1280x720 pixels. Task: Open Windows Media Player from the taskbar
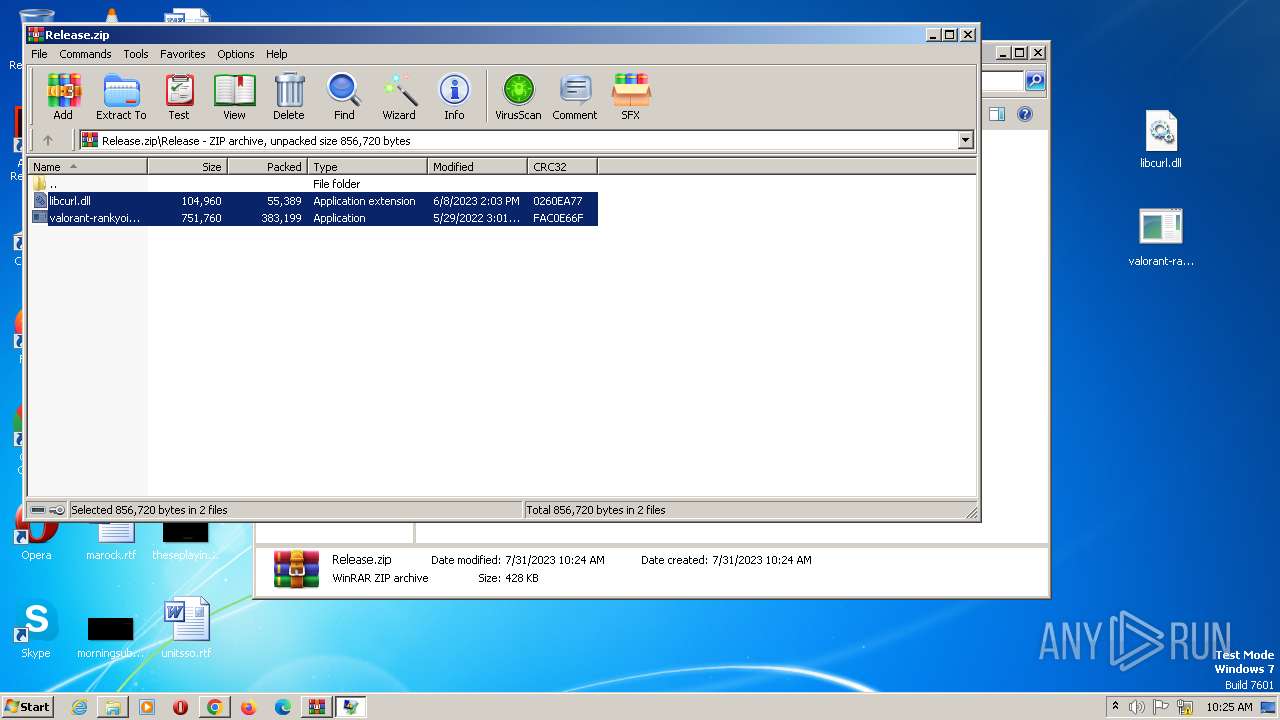[147, 707]
